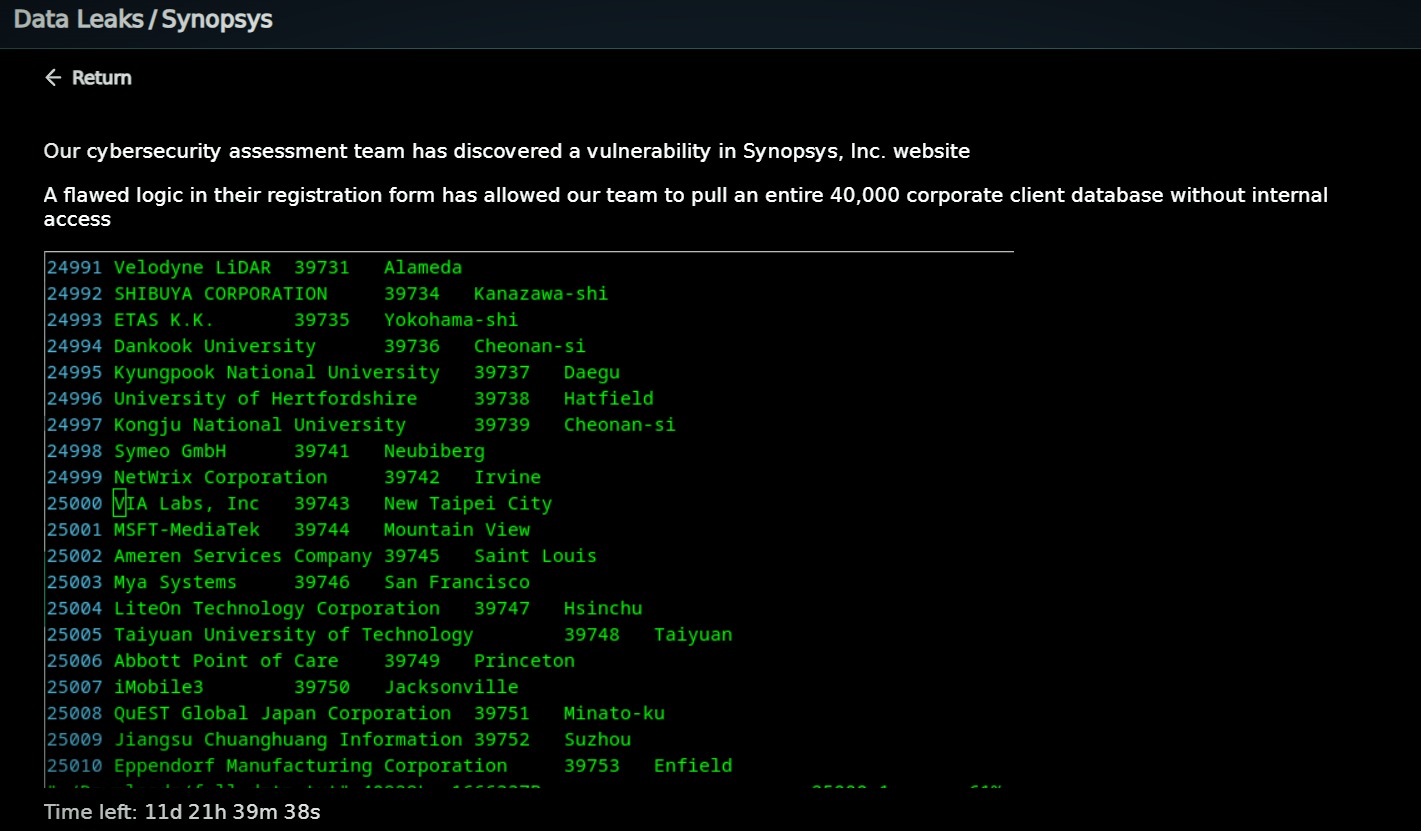Click the NetWrix Corporation row
This screenshot has height=831, width=1421.
tap(293, 477)
